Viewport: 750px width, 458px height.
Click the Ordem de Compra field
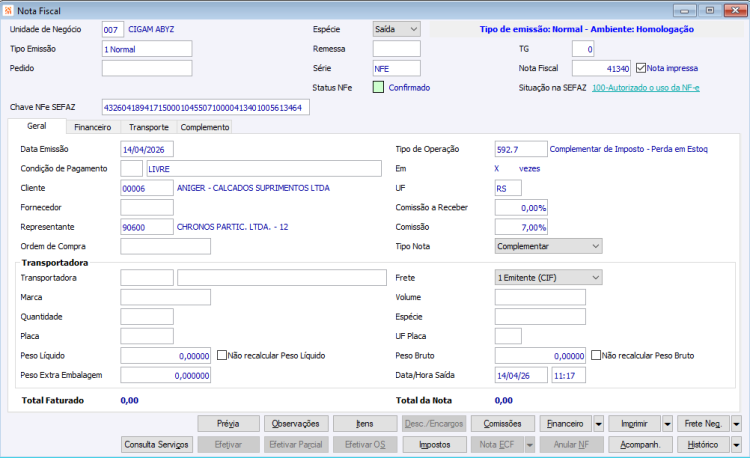click(x=165, y=246)
